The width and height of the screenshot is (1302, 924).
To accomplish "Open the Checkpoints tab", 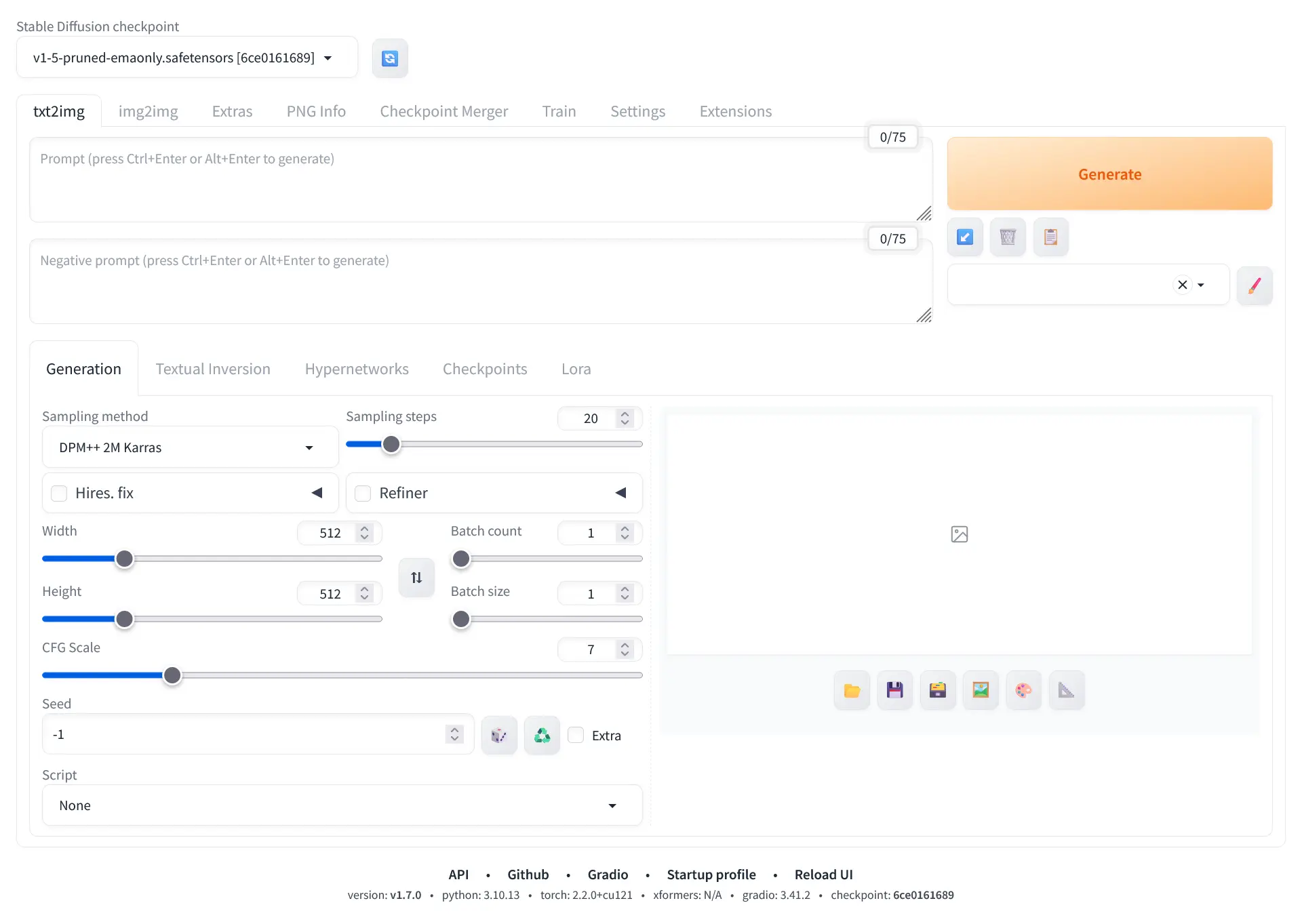I will tap(485, 369).
